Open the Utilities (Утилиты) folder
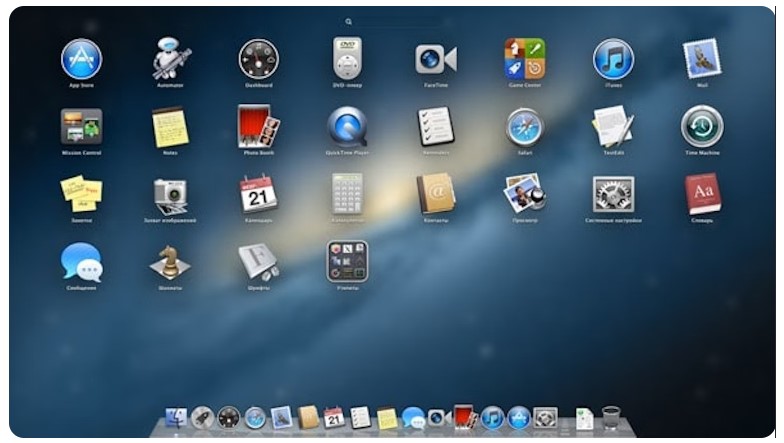The height and width of the screenshot is (443, 784). [347, 262]
